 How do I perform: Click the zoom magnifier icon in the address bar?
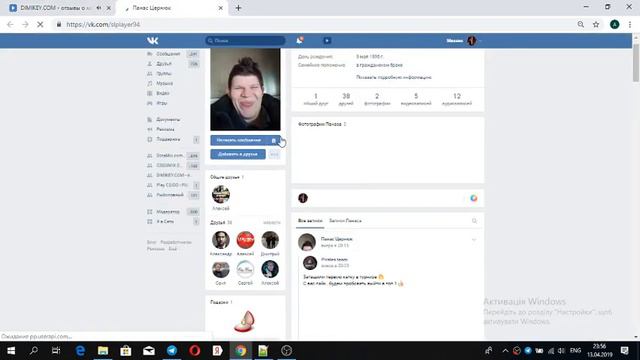[580, 24]
